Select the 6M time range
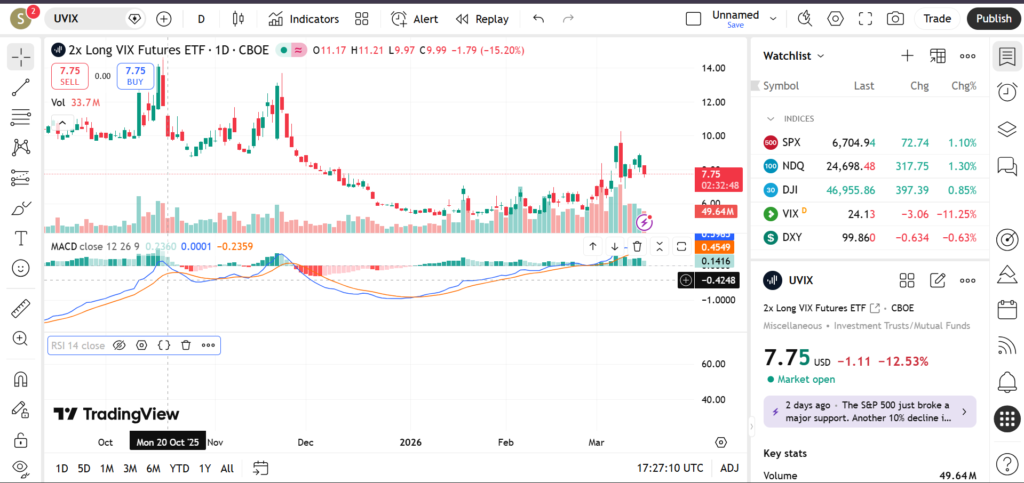The height and width of the screenshot is (483, 1024). [x=153, y=468]
